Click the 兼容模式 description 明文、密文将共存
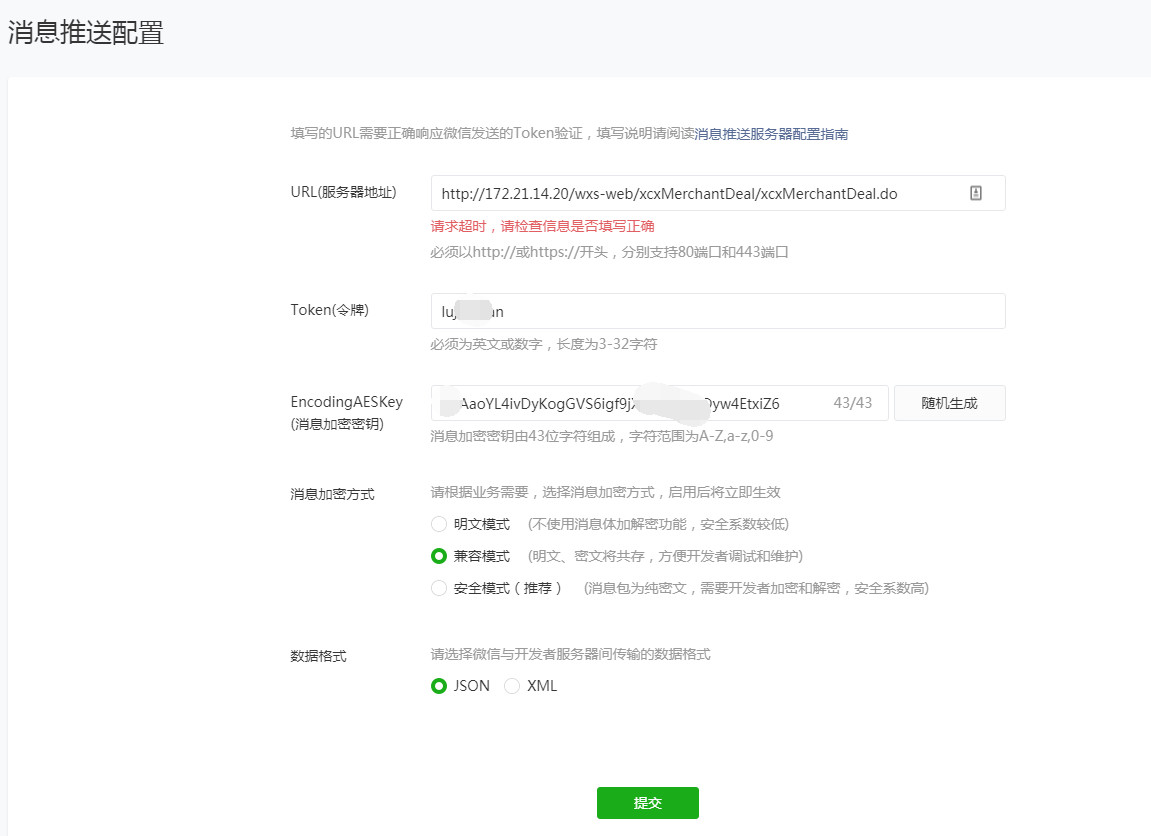This screenshot has width=1151, height=836. pos(666,556)
